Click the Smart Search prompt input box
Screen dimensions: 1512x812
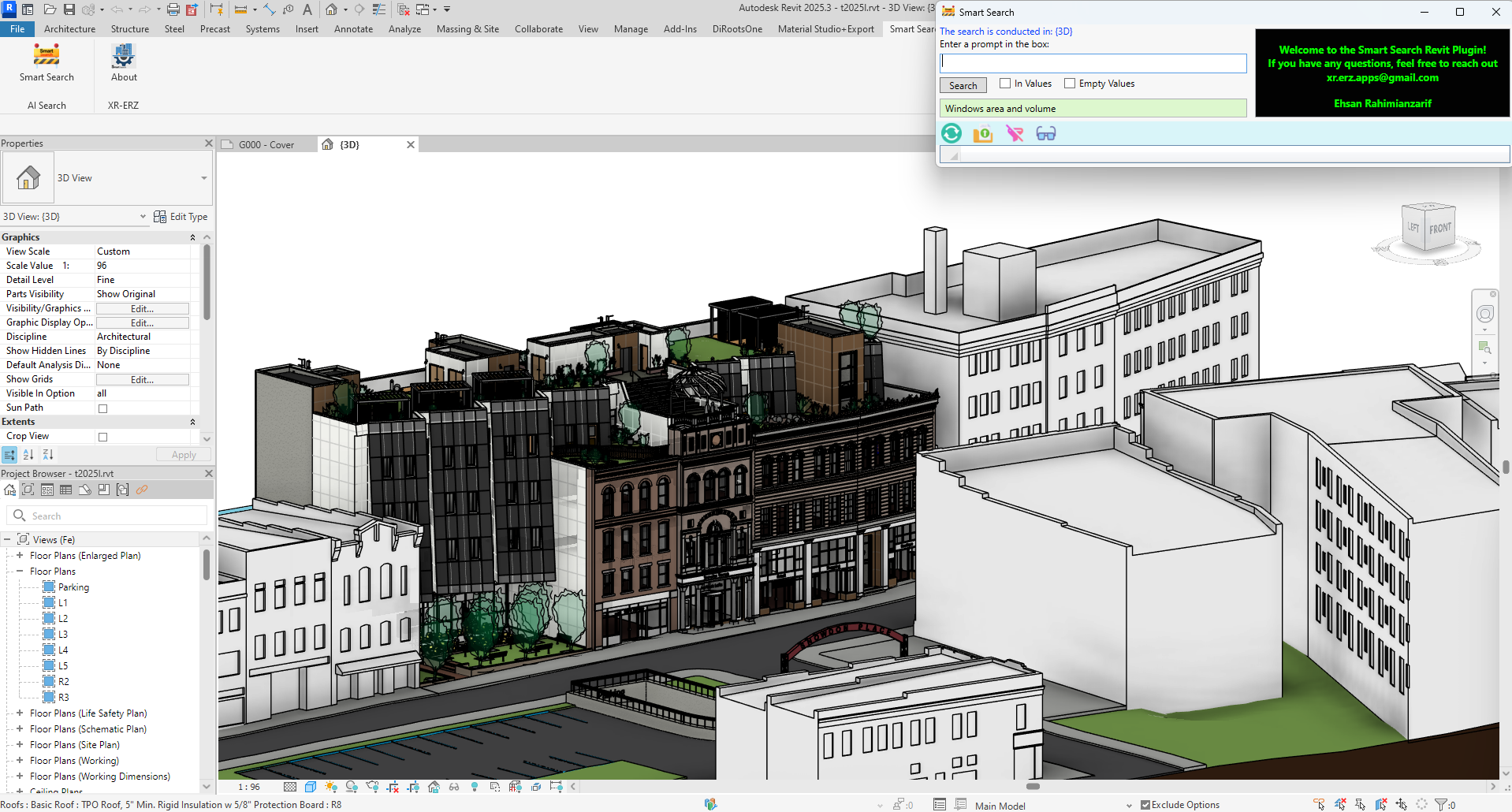[1093, 63]
